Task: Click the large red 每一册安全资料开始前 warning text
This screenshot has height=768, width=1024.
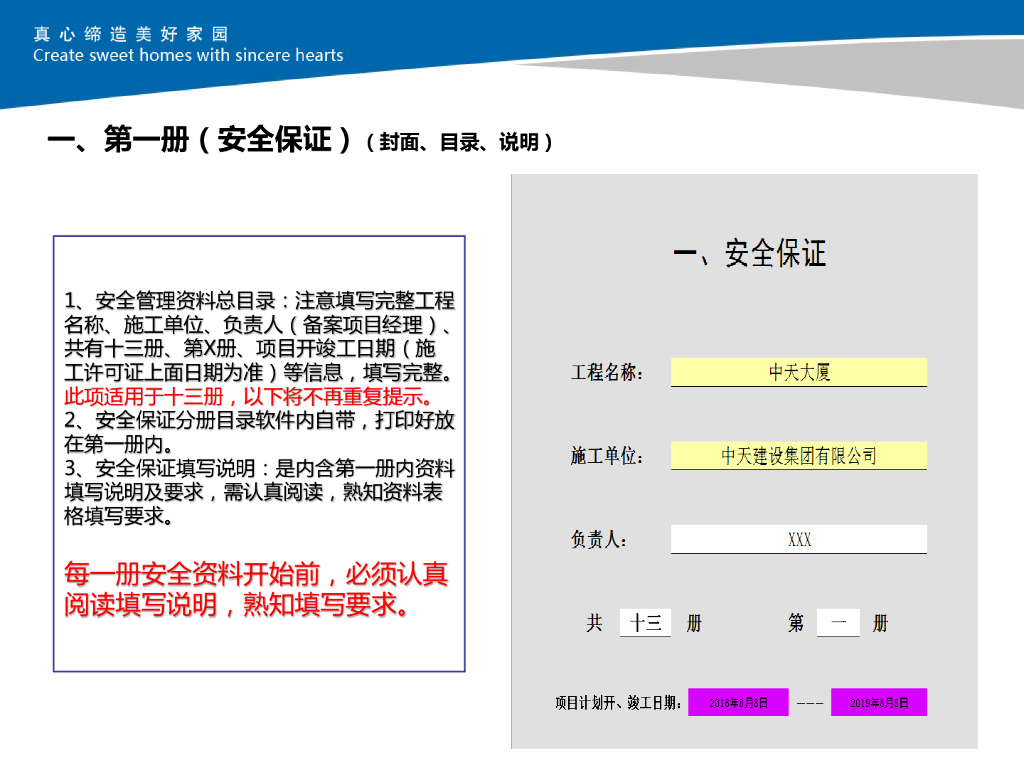Action: pyautogui.click(x=256, y=589)
